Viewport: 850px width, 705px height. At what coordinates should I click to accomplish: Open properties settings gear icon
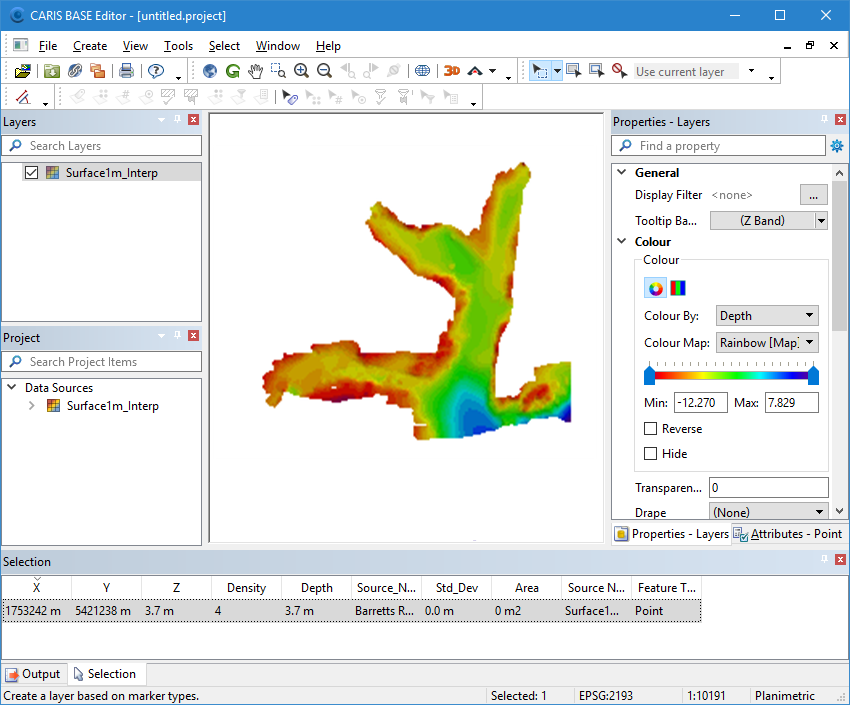837,146
